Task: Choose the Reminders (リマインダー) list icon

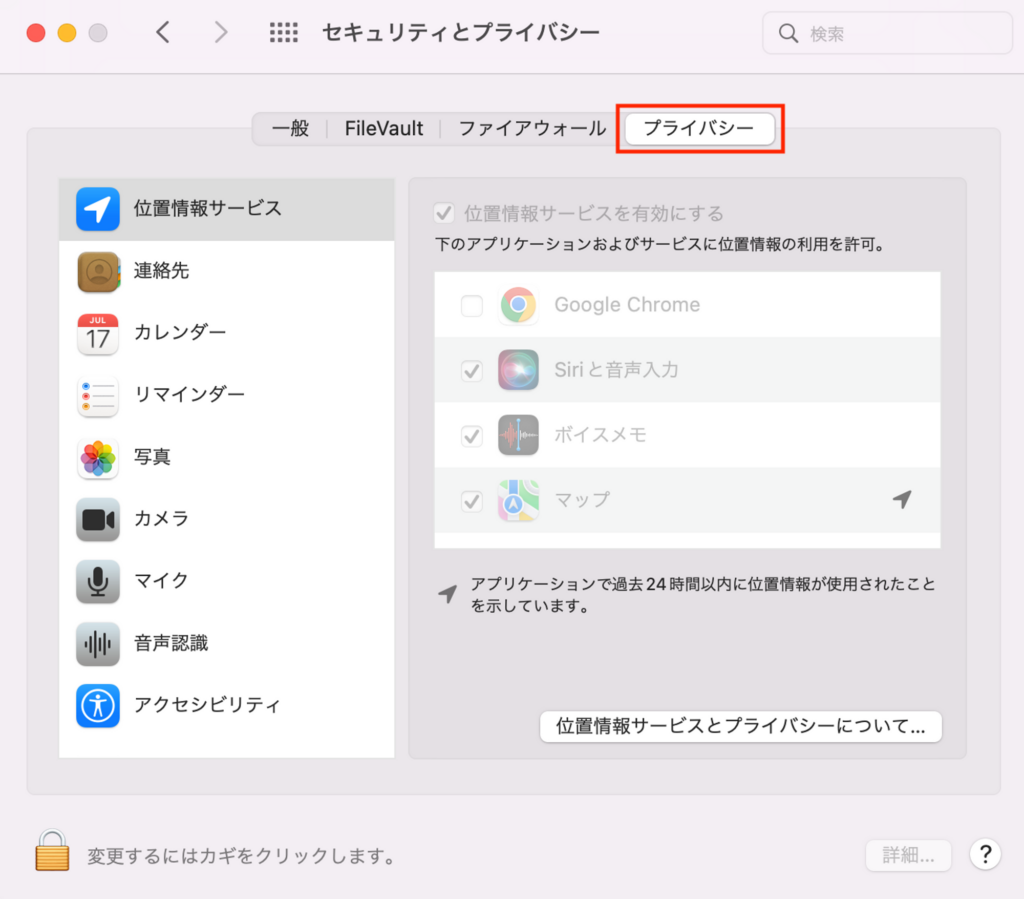Action: coord(97,396)
